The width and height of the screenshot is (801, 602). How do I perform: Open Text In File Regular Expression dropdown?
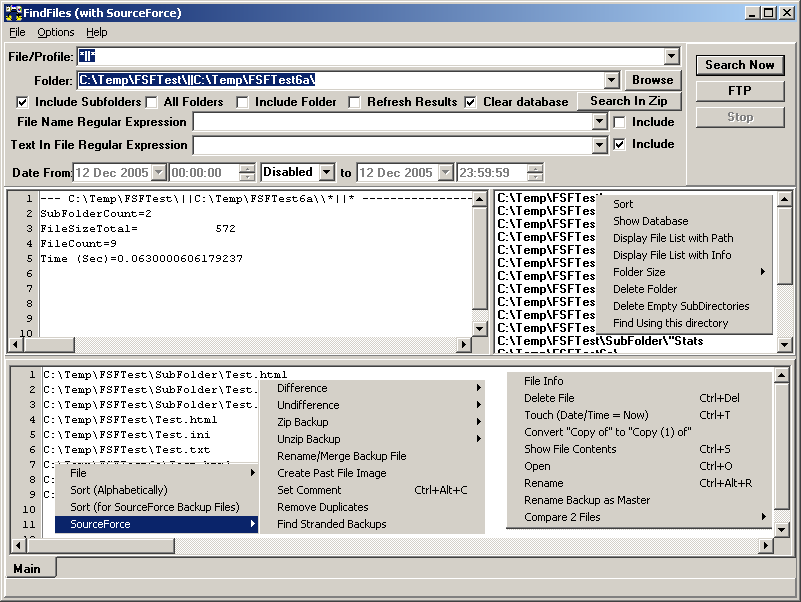point(600,145)
